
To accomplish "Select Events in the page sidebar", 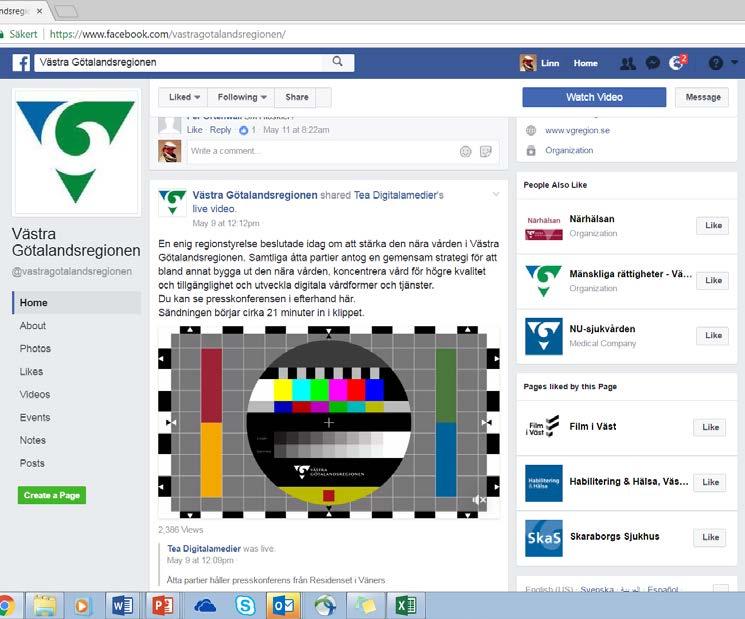I will point(35,418).
